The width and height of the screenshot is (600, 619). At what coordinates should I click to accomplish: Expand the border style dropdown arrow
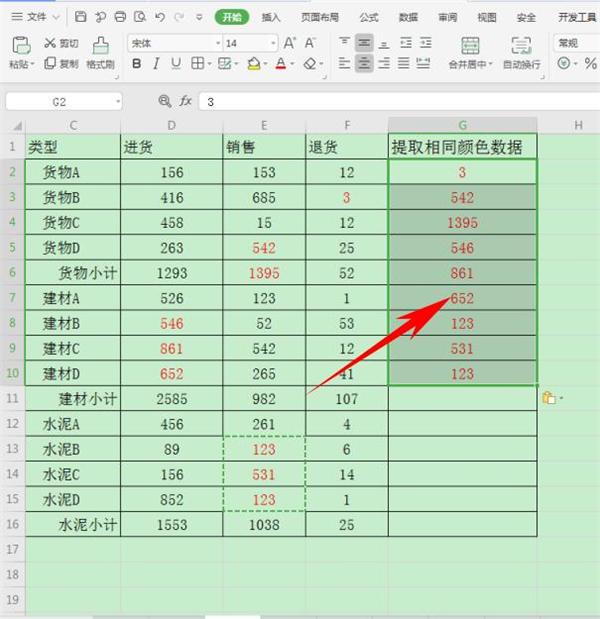209,64
